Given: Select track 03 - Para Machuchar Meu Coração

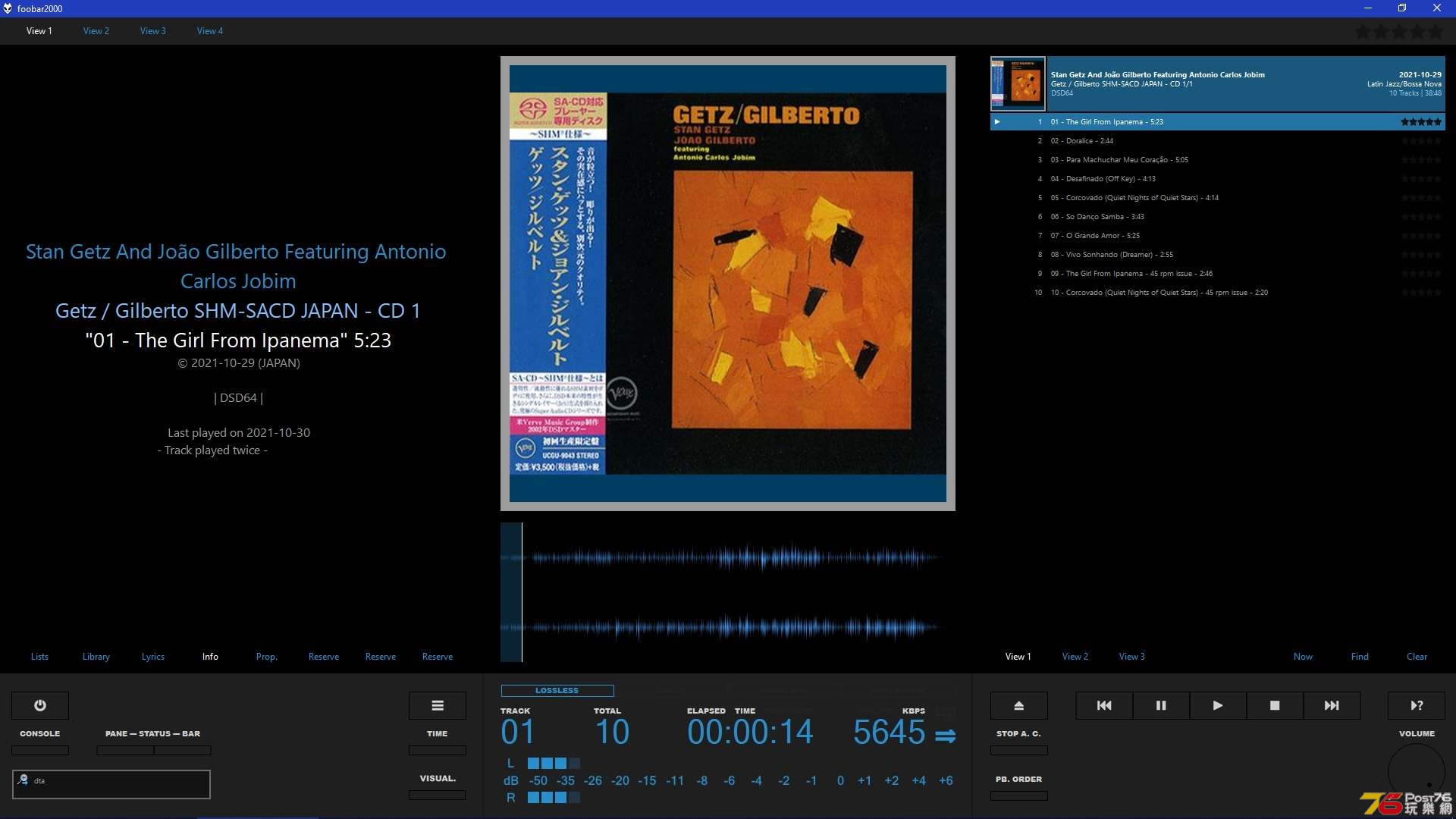Looking at the screenshot, I should pos(1218,160).
